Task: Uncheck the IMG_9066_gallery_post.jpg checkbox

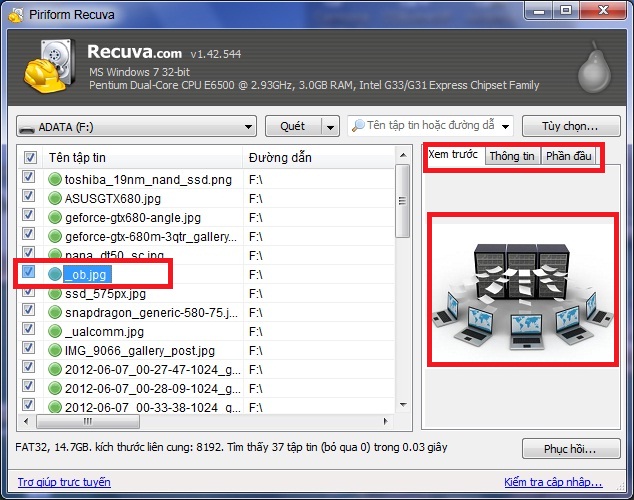Action: pos(28,348)
